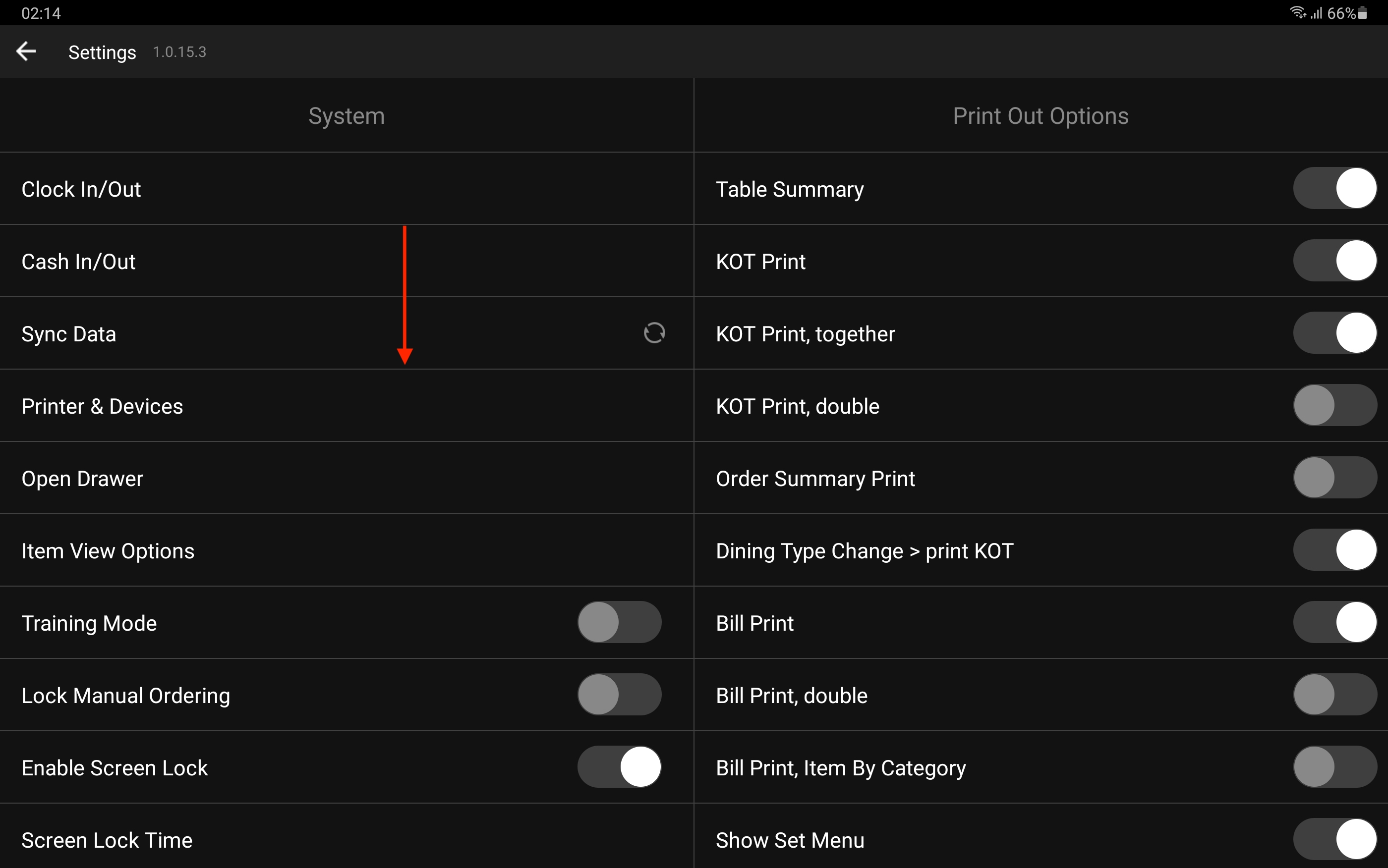Screen dimensions: 1388x868
Task: Open Screen Lock Time selector
Action: 107,840
